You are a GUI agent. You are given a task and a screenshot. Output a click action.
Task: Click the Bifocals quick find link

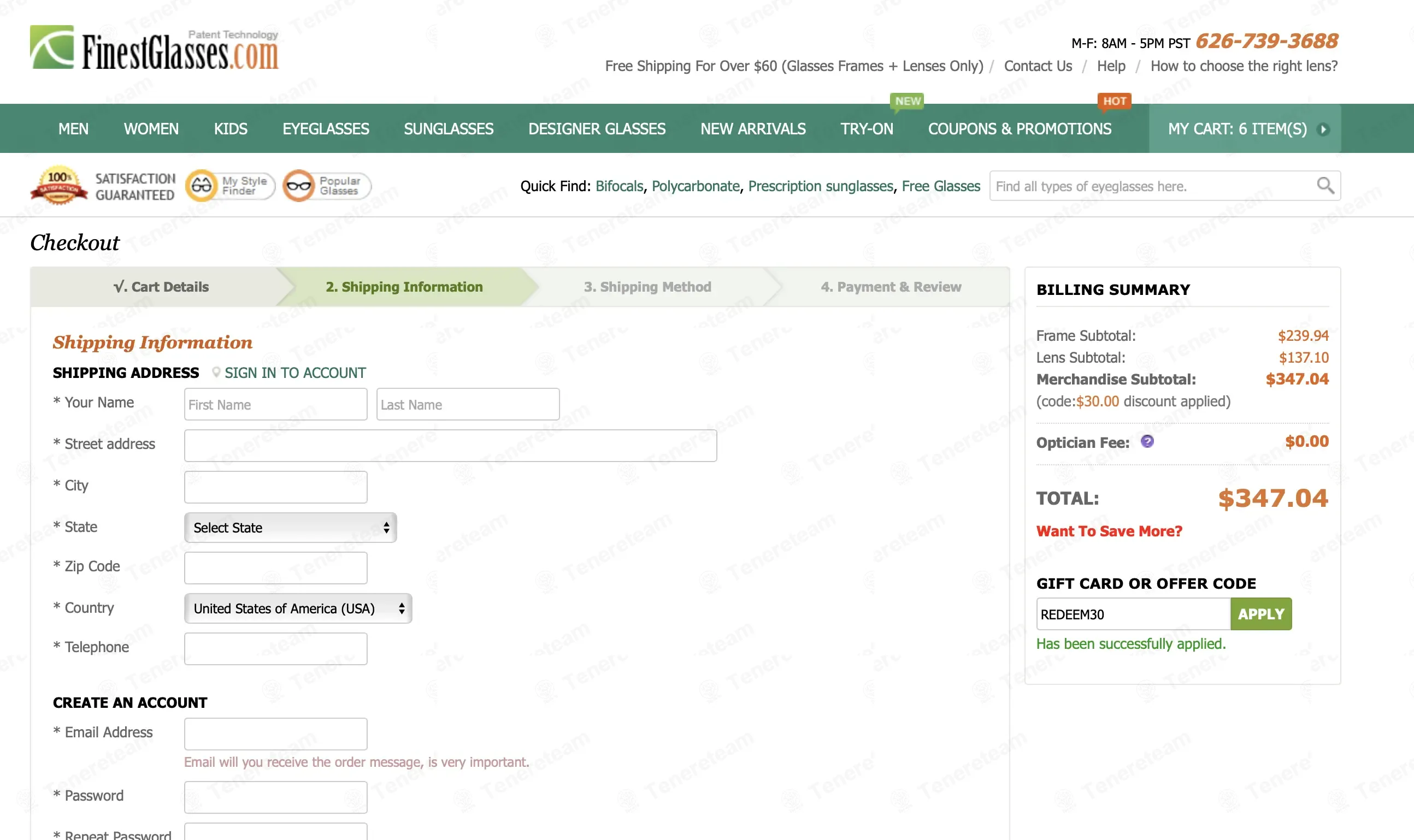pyautogui.click(x=619, y=186)
